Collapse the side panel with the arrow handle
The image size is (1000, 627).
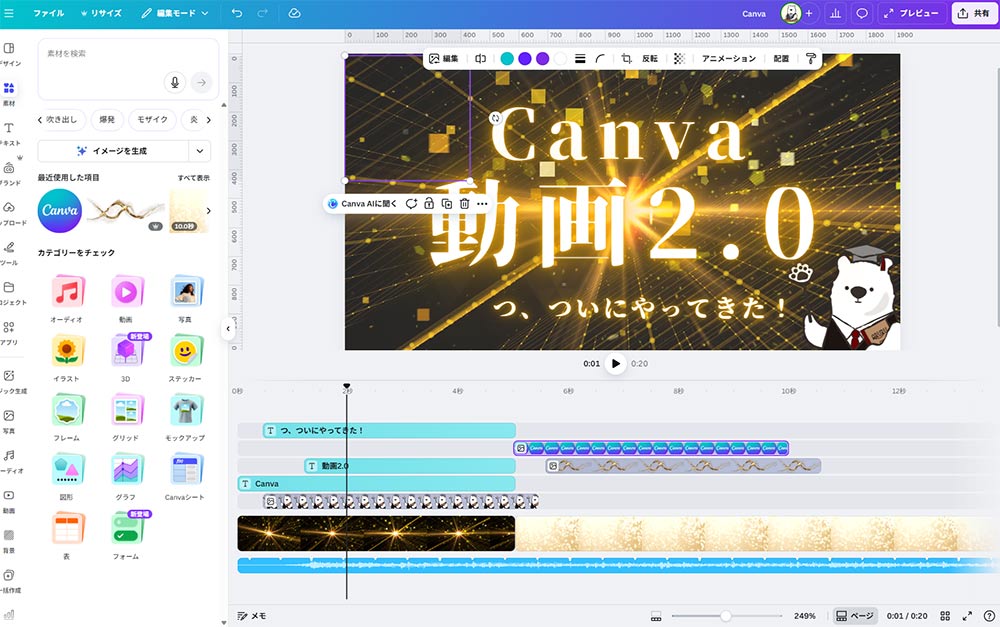[227, 328]
